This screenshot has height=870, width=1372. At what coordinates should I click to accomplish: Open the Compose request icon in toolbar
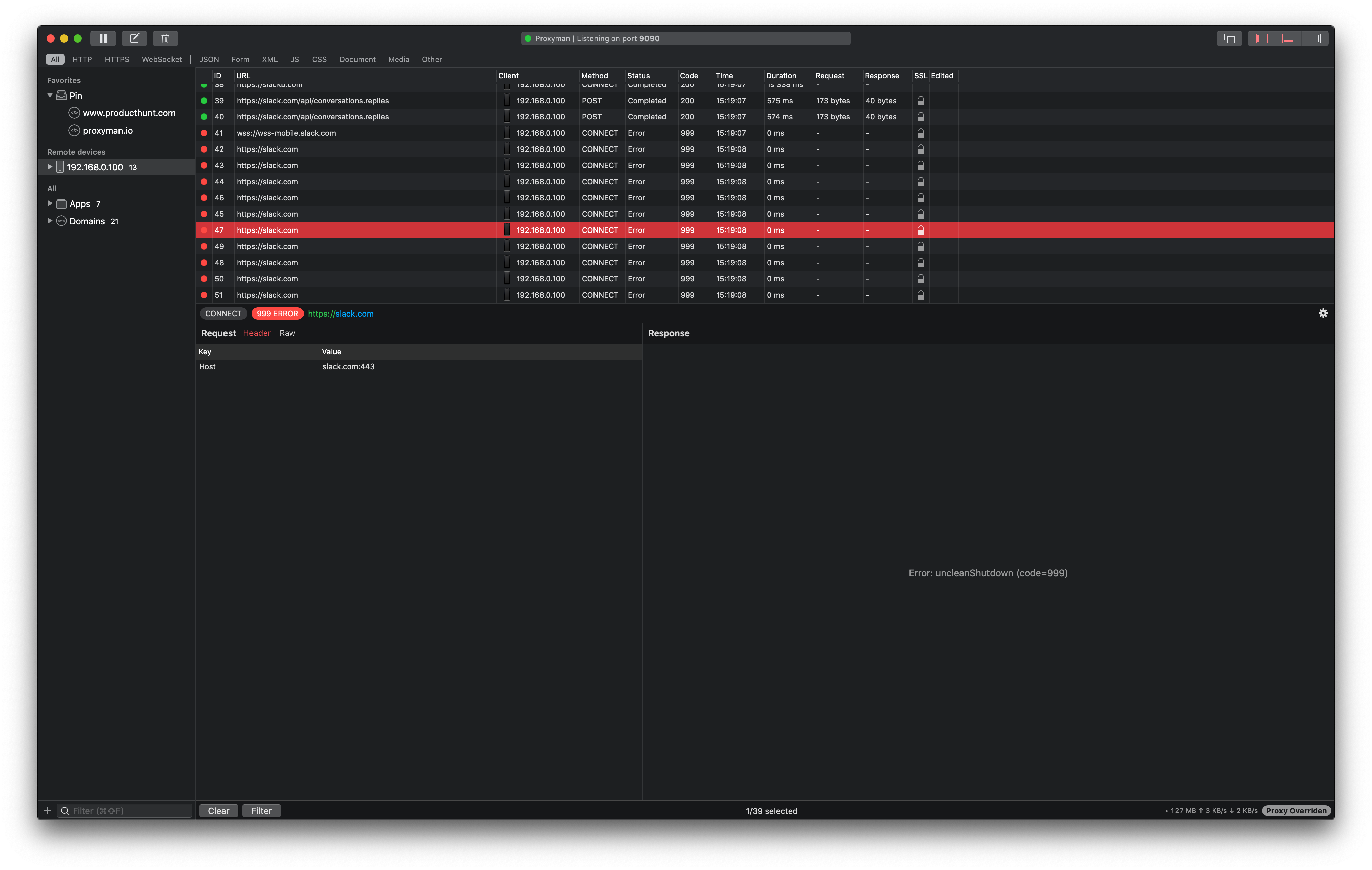(x=134, y=38)
